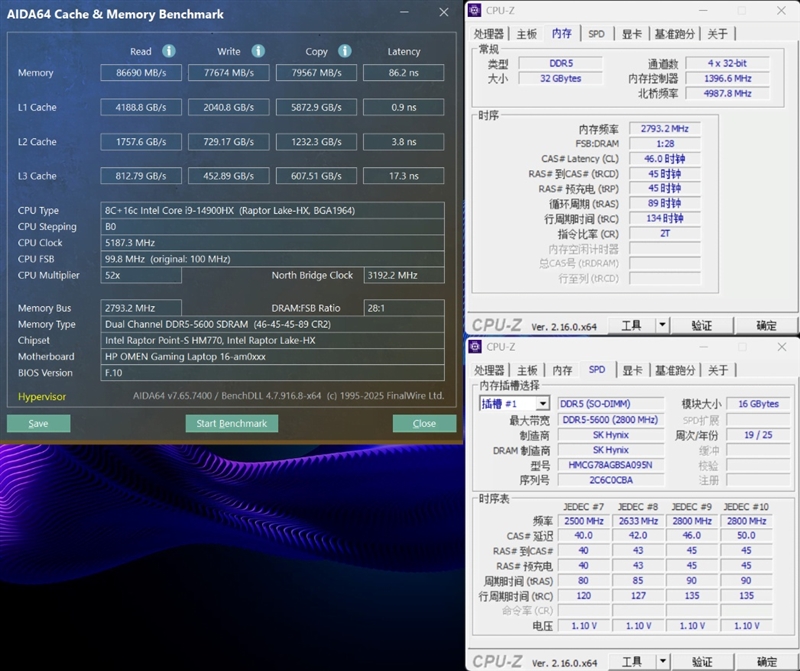Screen dimensions: 800x671
Task: Click the Save button in AIDA64
Action: [37, 423]
